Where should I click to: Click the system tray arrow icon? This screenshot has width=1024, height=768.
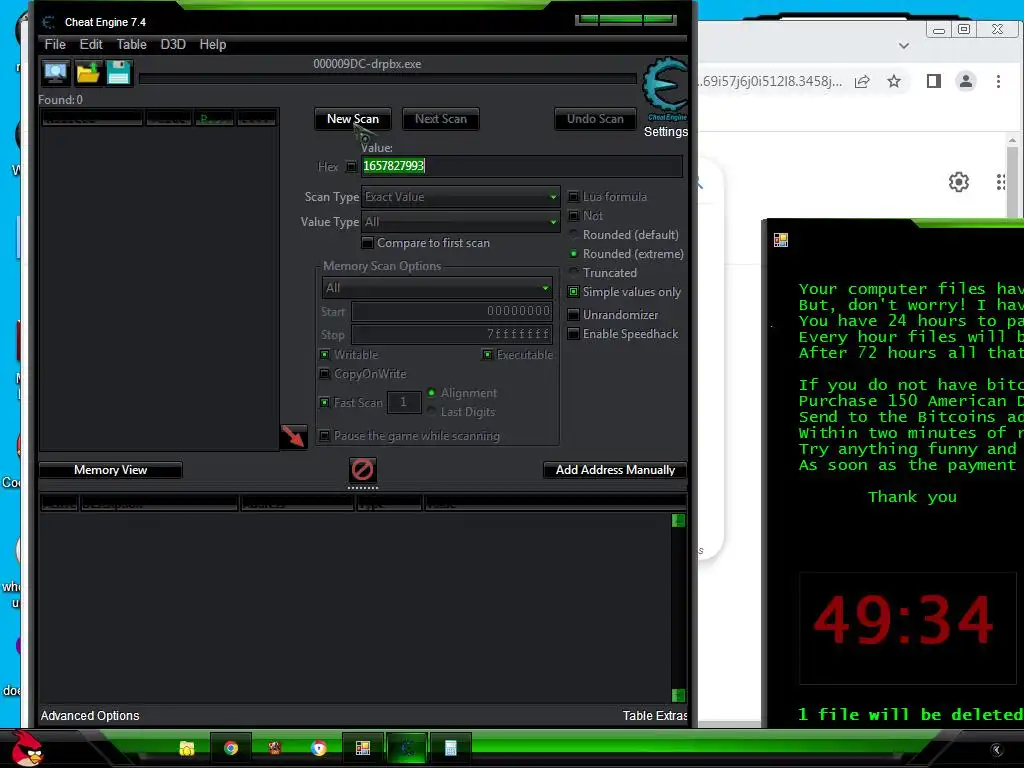(997, 750)
